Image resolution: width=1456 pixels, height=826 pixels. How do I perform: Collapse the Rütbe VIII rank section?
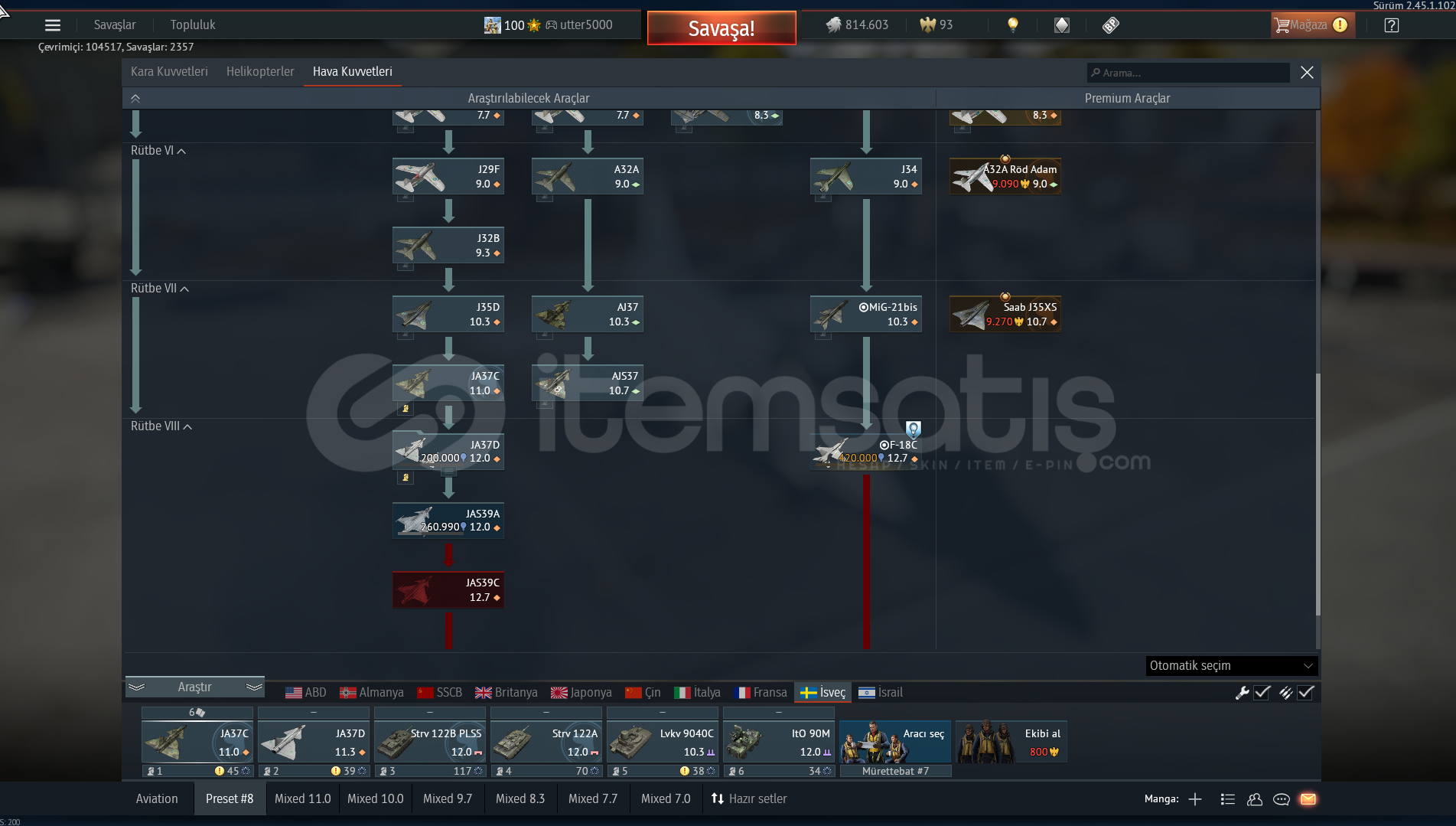(161, 426)
